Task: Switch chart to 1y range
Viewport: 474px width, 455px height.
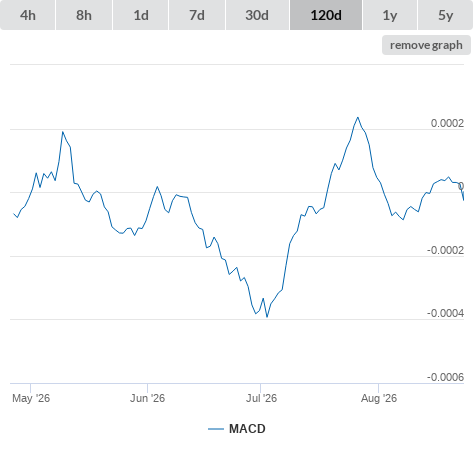Action: point(390,15)
